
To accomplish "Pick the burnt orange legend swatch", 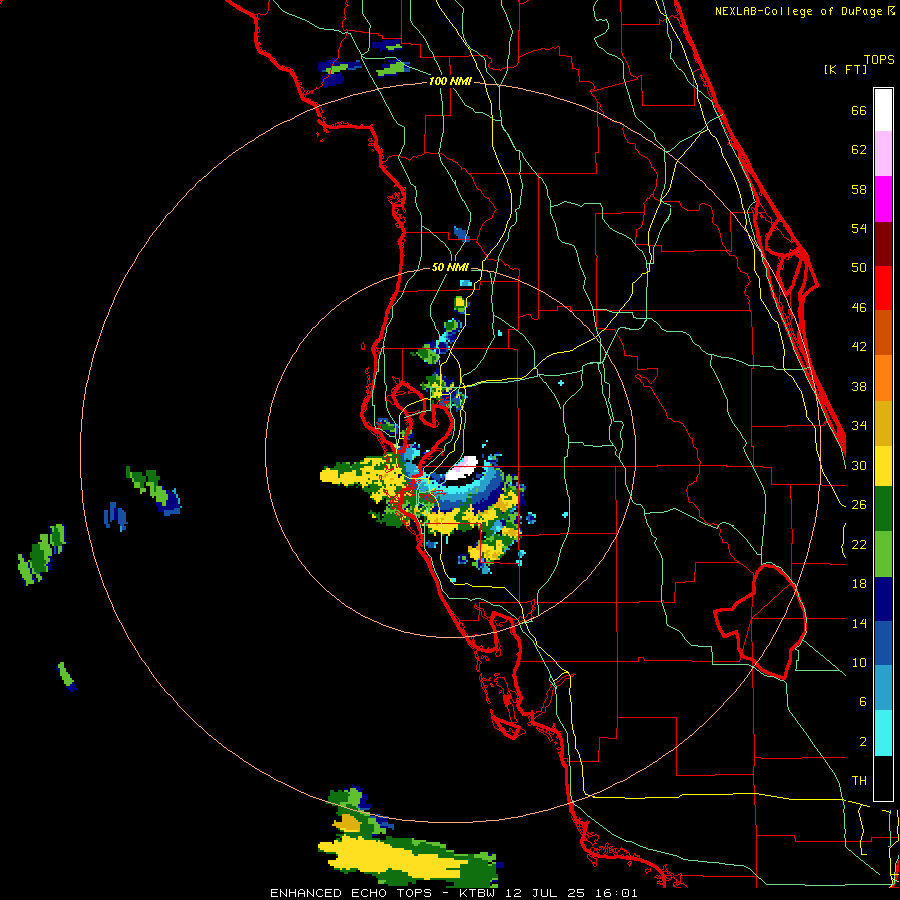I will coord(883,332).
